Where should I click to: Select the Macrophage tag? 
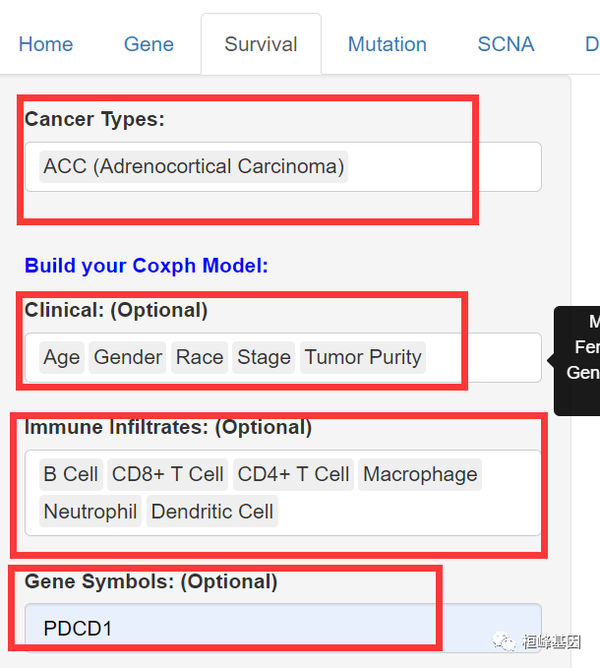pyautogui.click(x=420, y=474)
